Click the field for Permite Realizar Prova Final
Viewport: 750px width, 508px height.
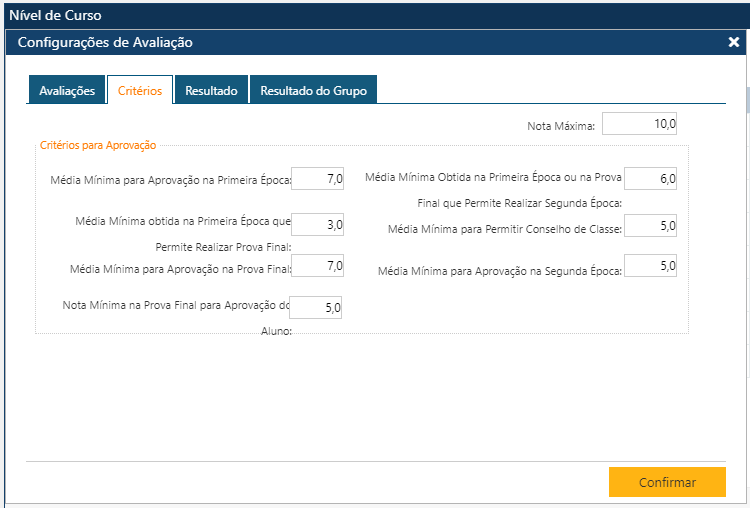tap(317, 225)
